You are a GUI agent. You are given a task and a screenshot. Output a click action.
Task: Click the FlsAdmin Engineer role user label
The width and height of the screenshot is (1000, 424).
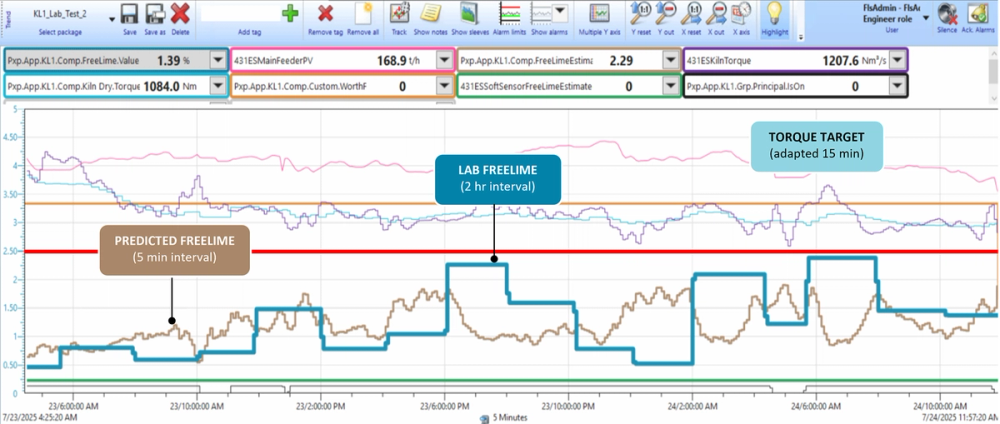point(891,14)
